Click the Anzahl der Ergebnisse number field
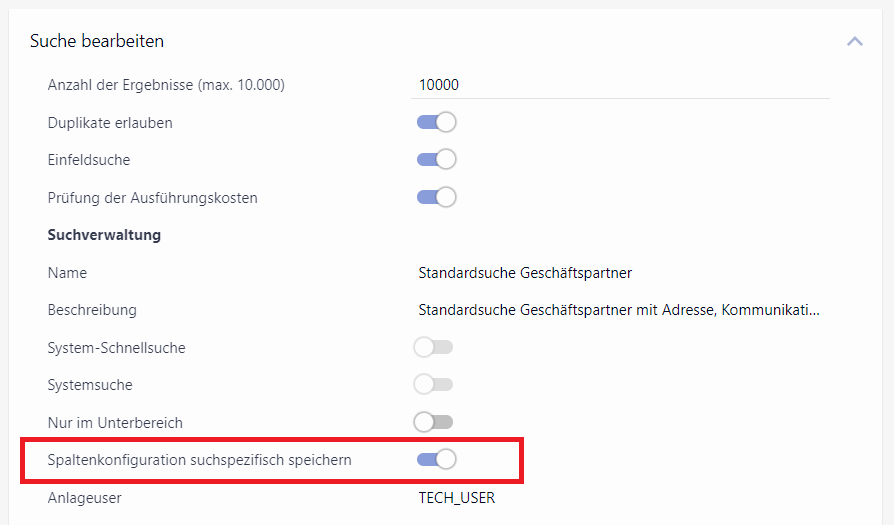The width and height of the screenshot is (894, 525). (620, 85)
